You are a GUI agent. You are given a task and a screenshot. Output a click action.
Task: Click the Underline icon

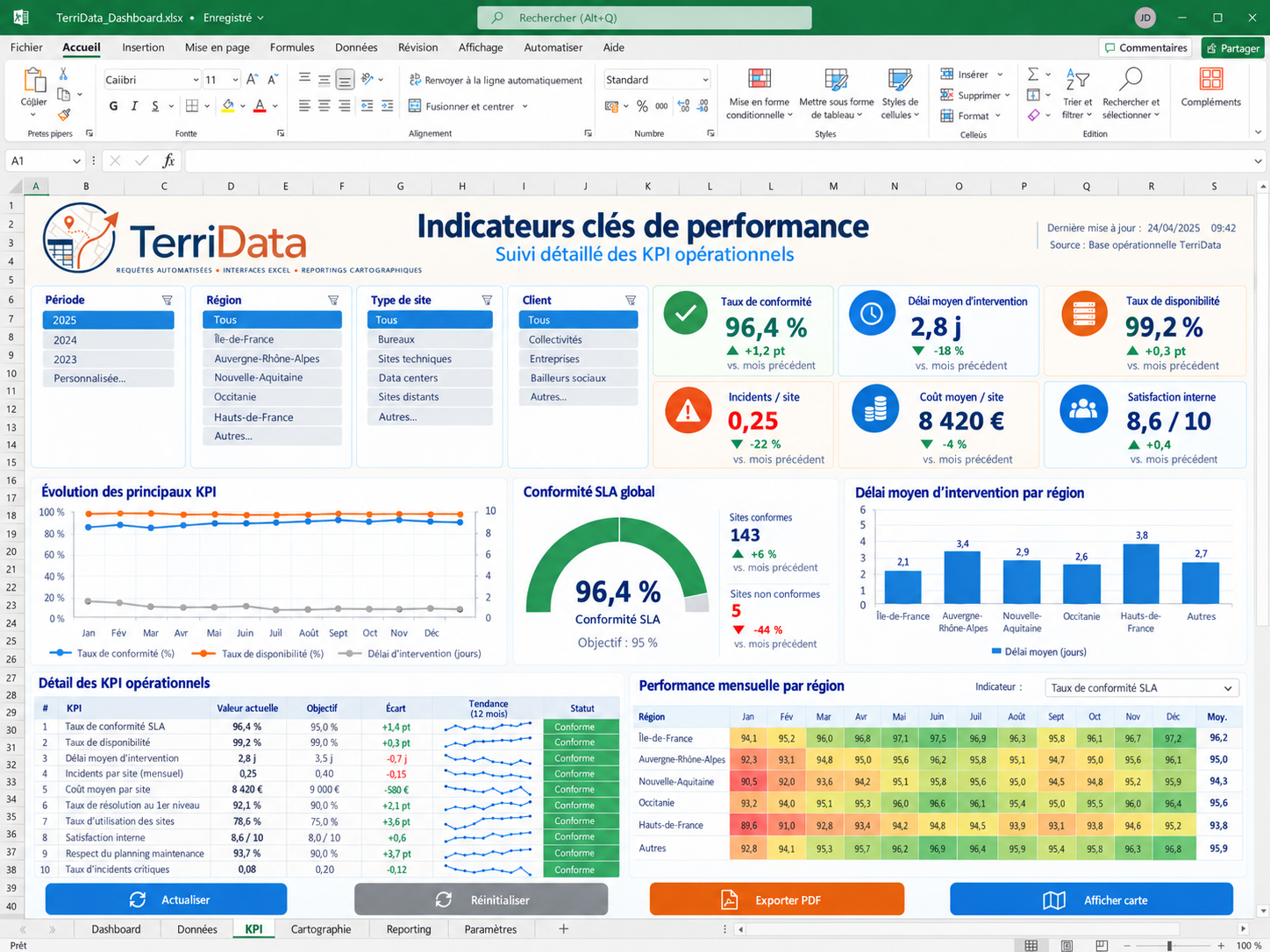(155, 106)
